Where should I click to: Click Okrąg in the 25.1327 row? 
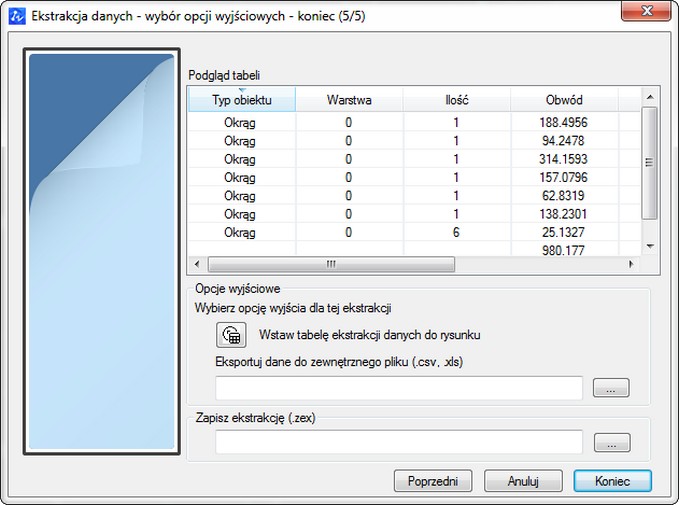coord(240,232)
